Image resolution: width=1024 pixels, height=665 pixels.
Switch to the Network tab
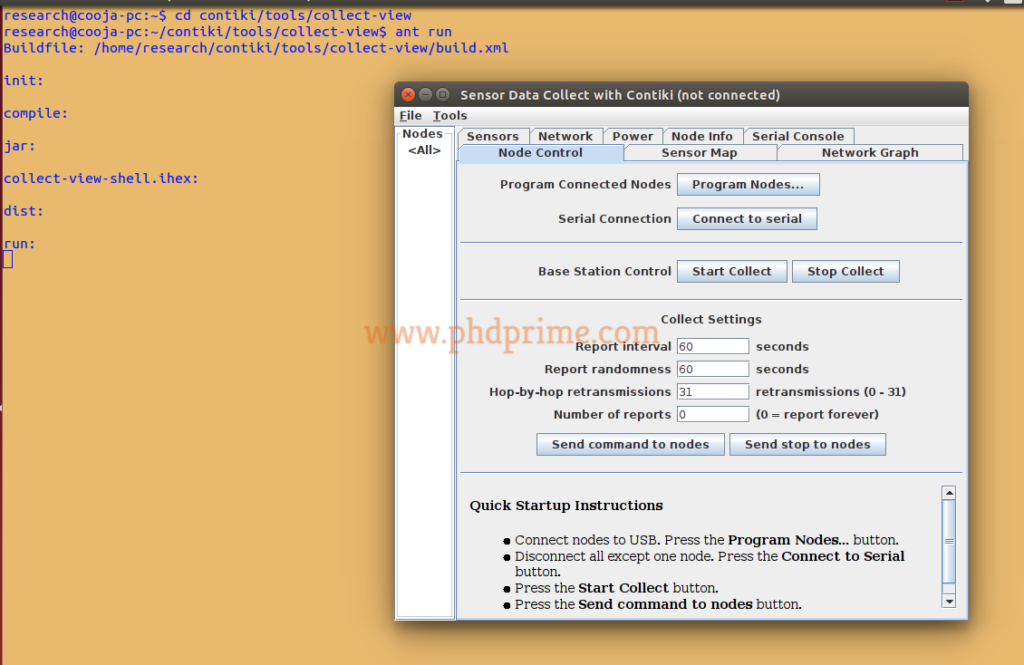tap(566, 136)
